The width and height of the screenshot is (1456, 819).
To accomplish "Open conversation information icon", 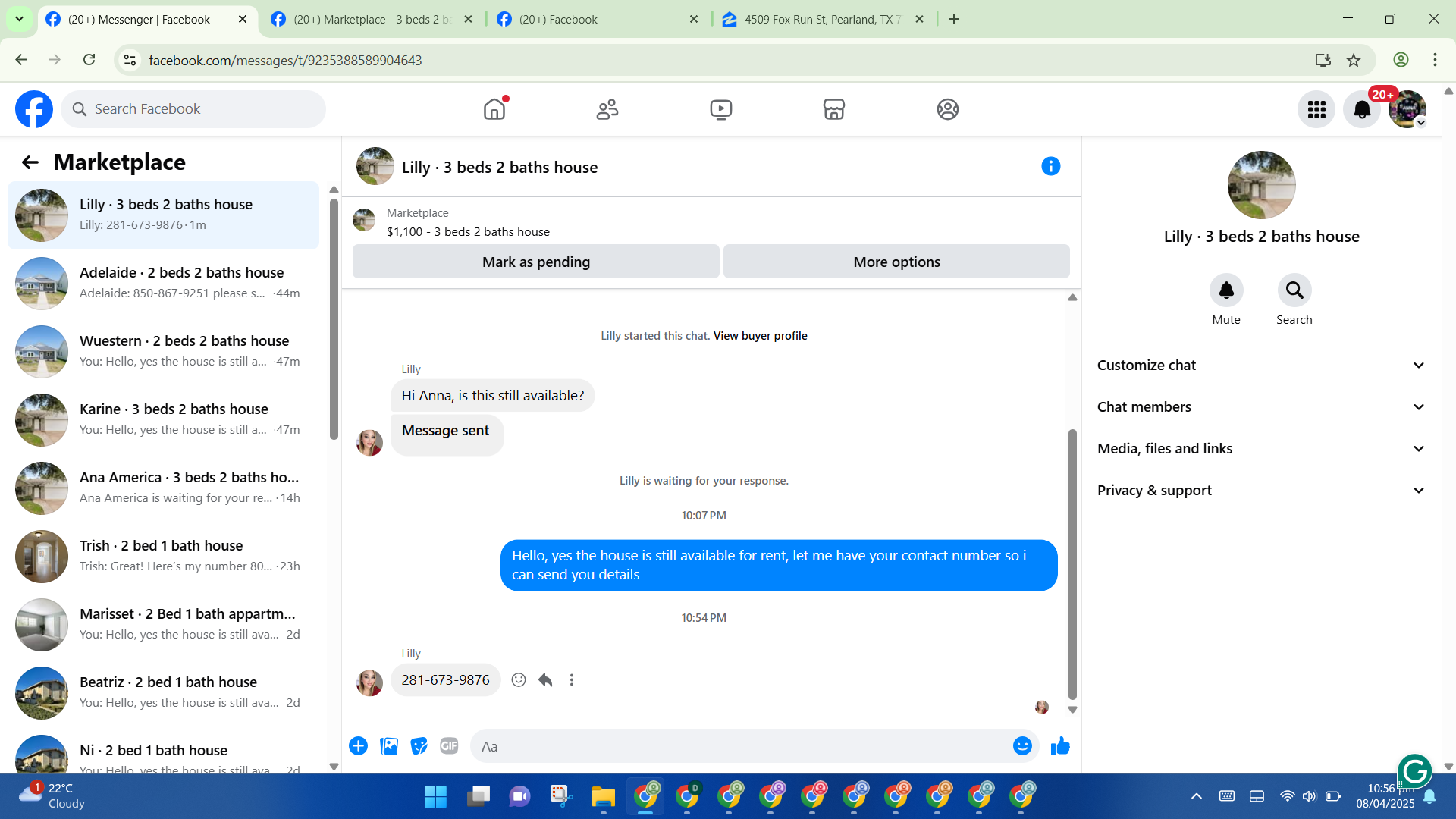I will tap(1050, 166).
